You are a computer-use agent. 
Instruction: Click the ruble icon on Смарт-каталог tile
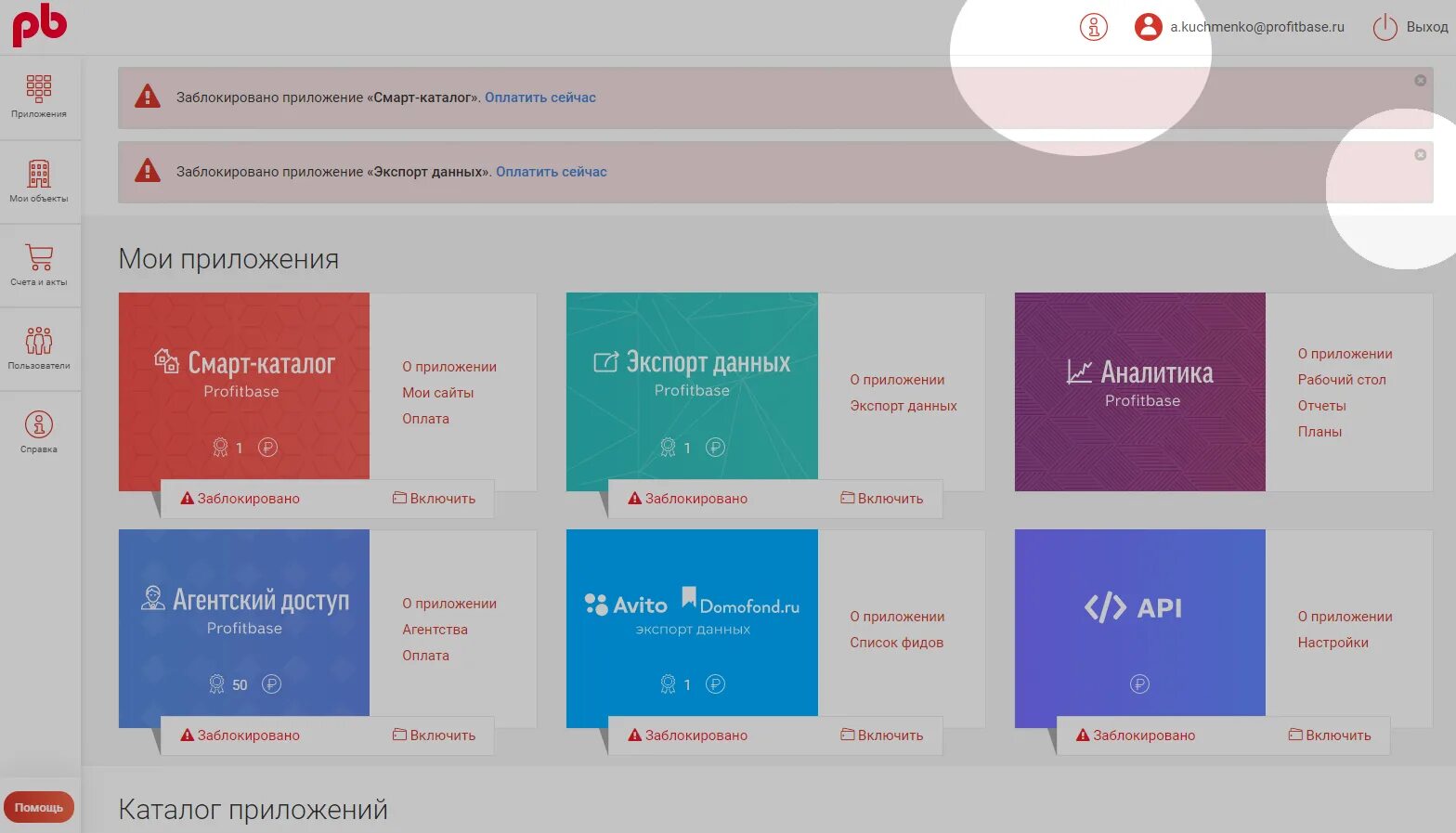pos(267,448)
